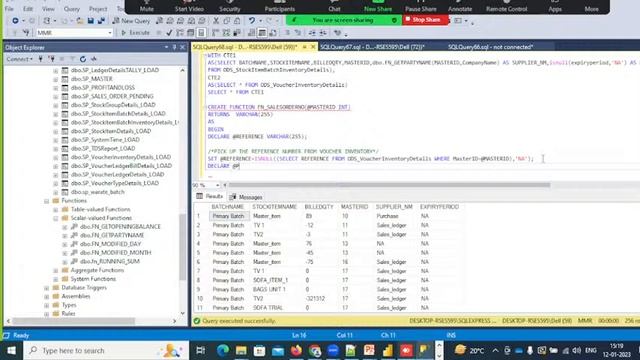
Task: Click the STOCKITEMNAME column header
Action: pyautogui.click(x=275, y=207)
